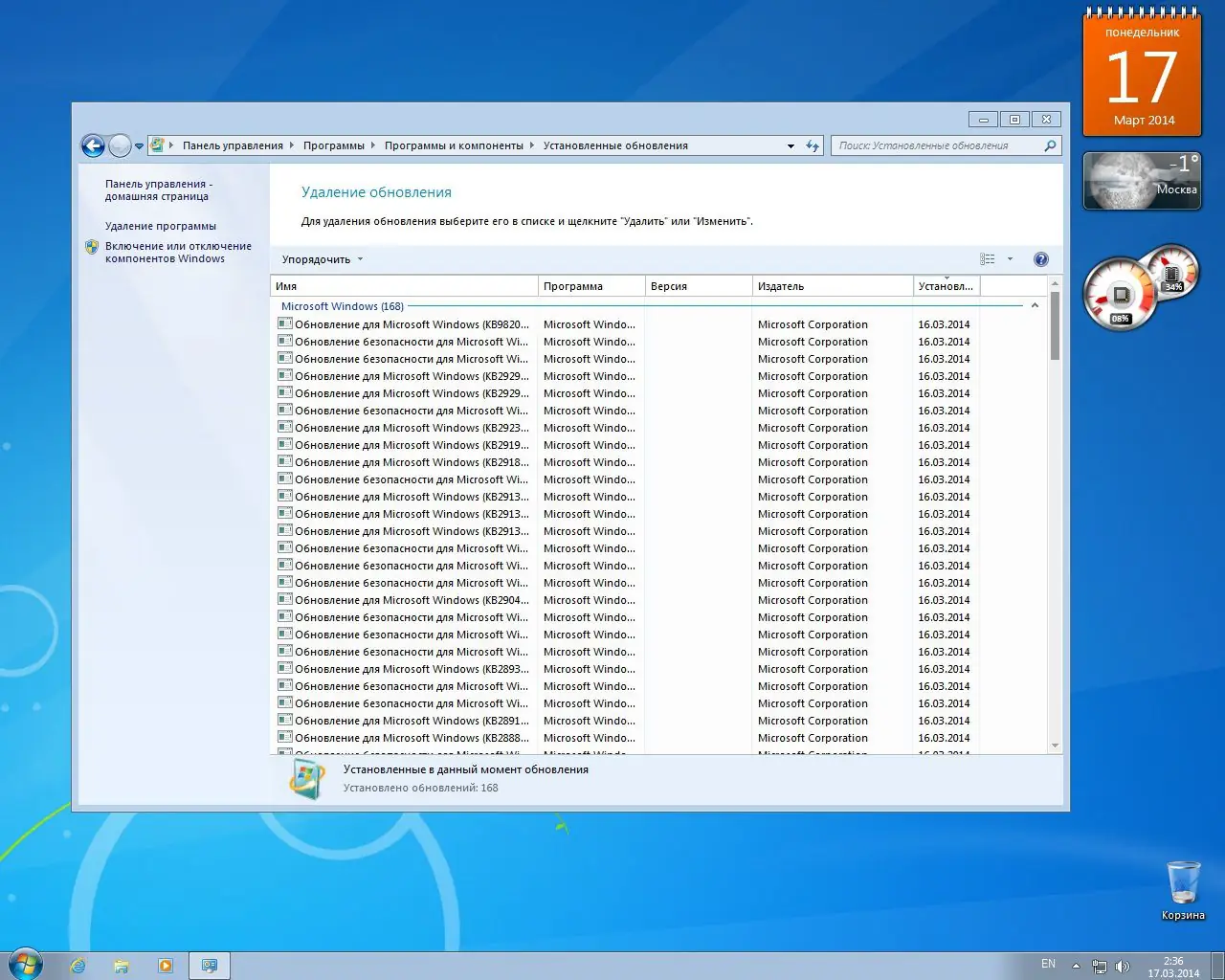The height and width of the screenshot is (980, 1225).
Task: Click the shield icon beside Windows components link
Action: click(x=92, y=247)
